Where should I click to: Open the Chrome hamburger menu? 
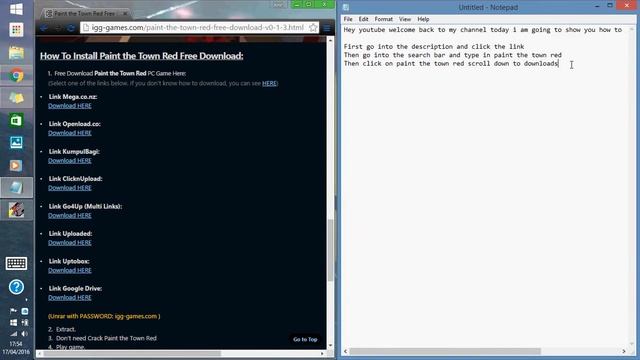click(327, 28)
